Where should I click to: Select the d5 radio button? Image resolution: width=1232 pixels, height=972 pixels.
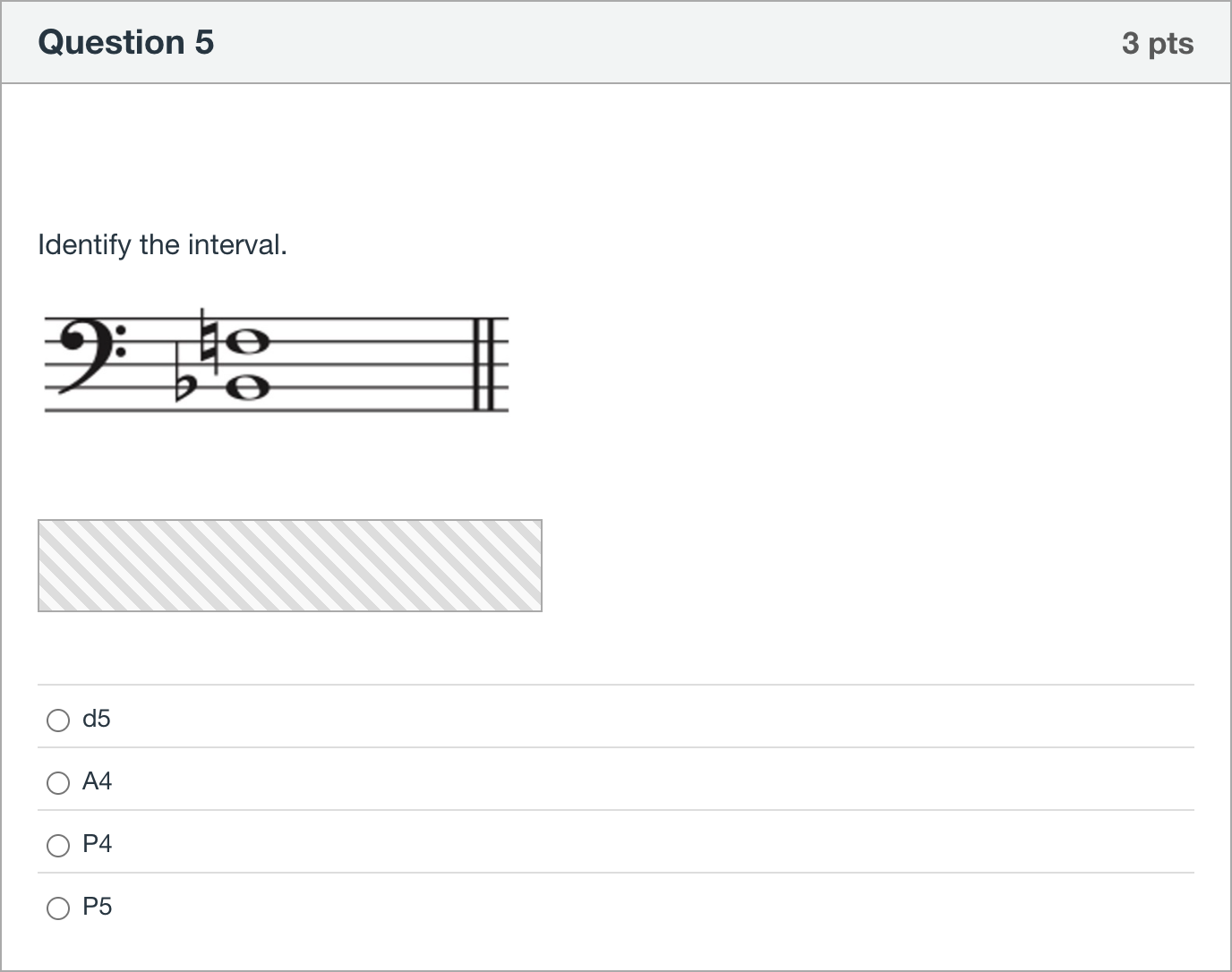pyautogui.click(x=58, y=720)
